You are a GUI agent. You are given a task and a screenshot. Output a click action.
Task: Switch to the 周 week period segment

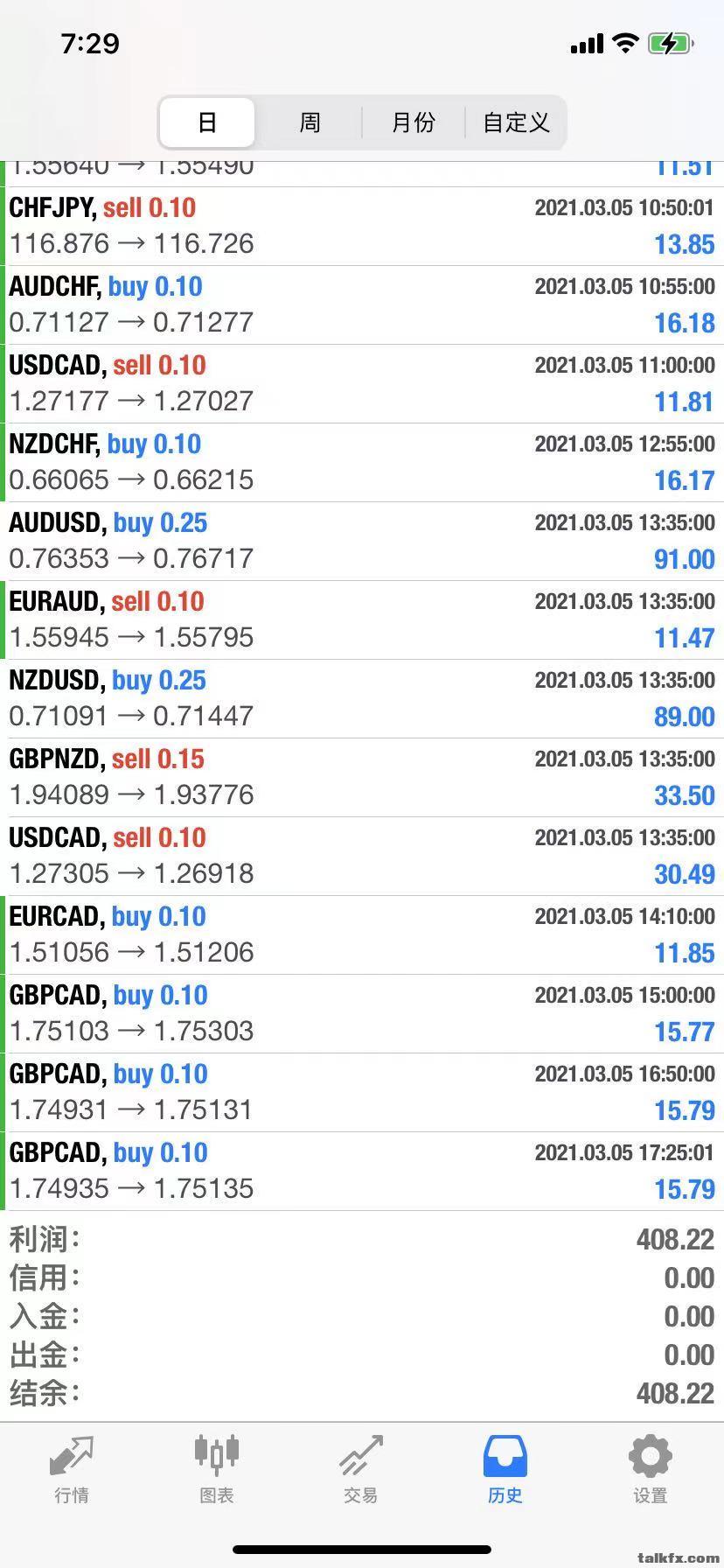(x=310, y=122)
